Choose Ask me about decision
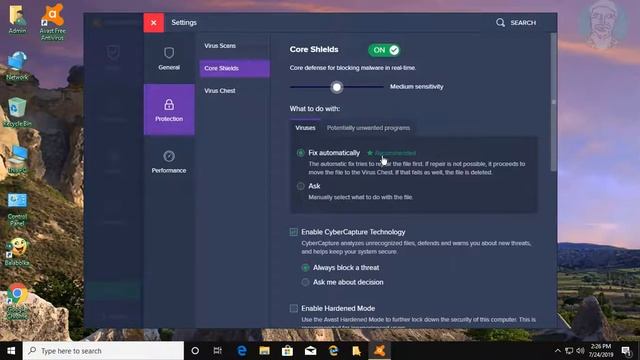The image size is (640, 360). pos(305,282)
